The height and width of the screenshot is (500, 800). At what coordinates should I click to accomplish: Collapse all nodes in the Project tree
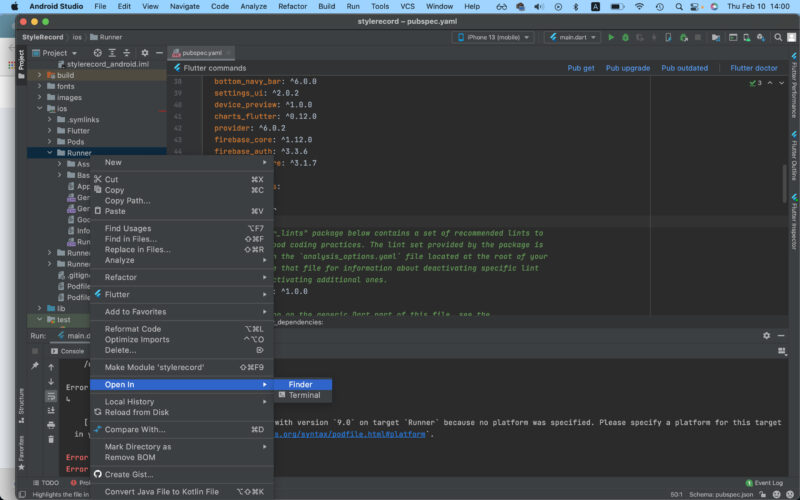pos(127,53)
